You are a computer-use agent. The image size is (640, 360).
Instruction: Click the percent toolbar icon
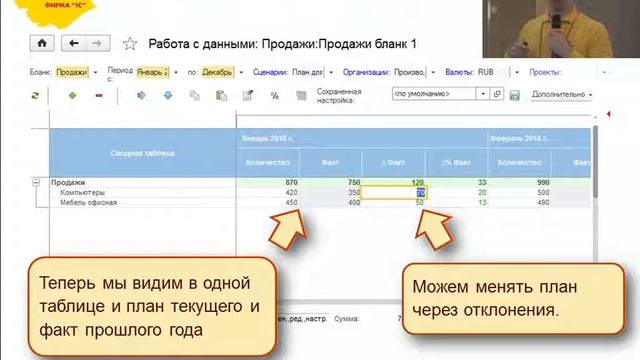coord(275,96)
